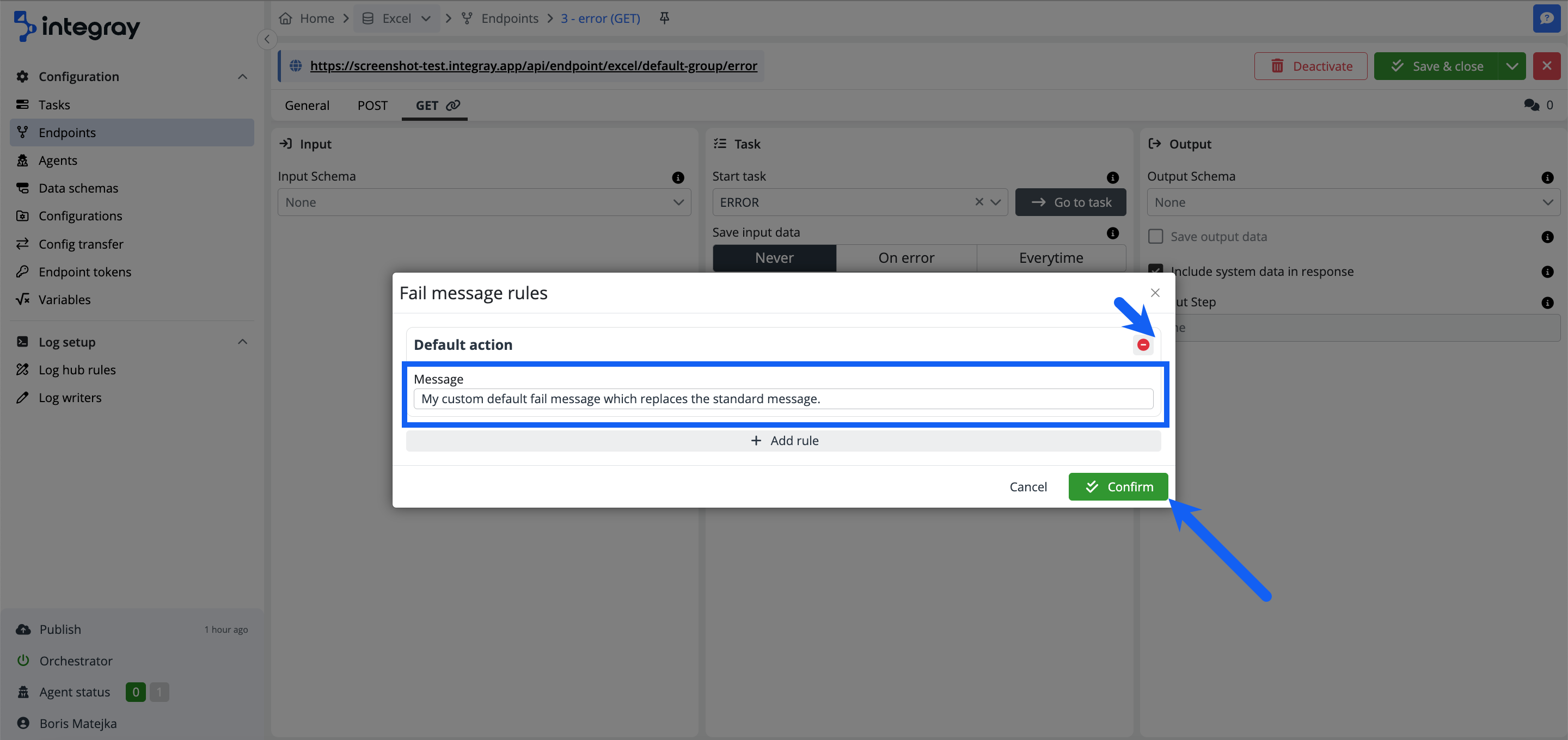Screen dimensions: 1568x740
Task: Collapse sidebar with the arrow circle icon
Action: click(x=267, y=39)
